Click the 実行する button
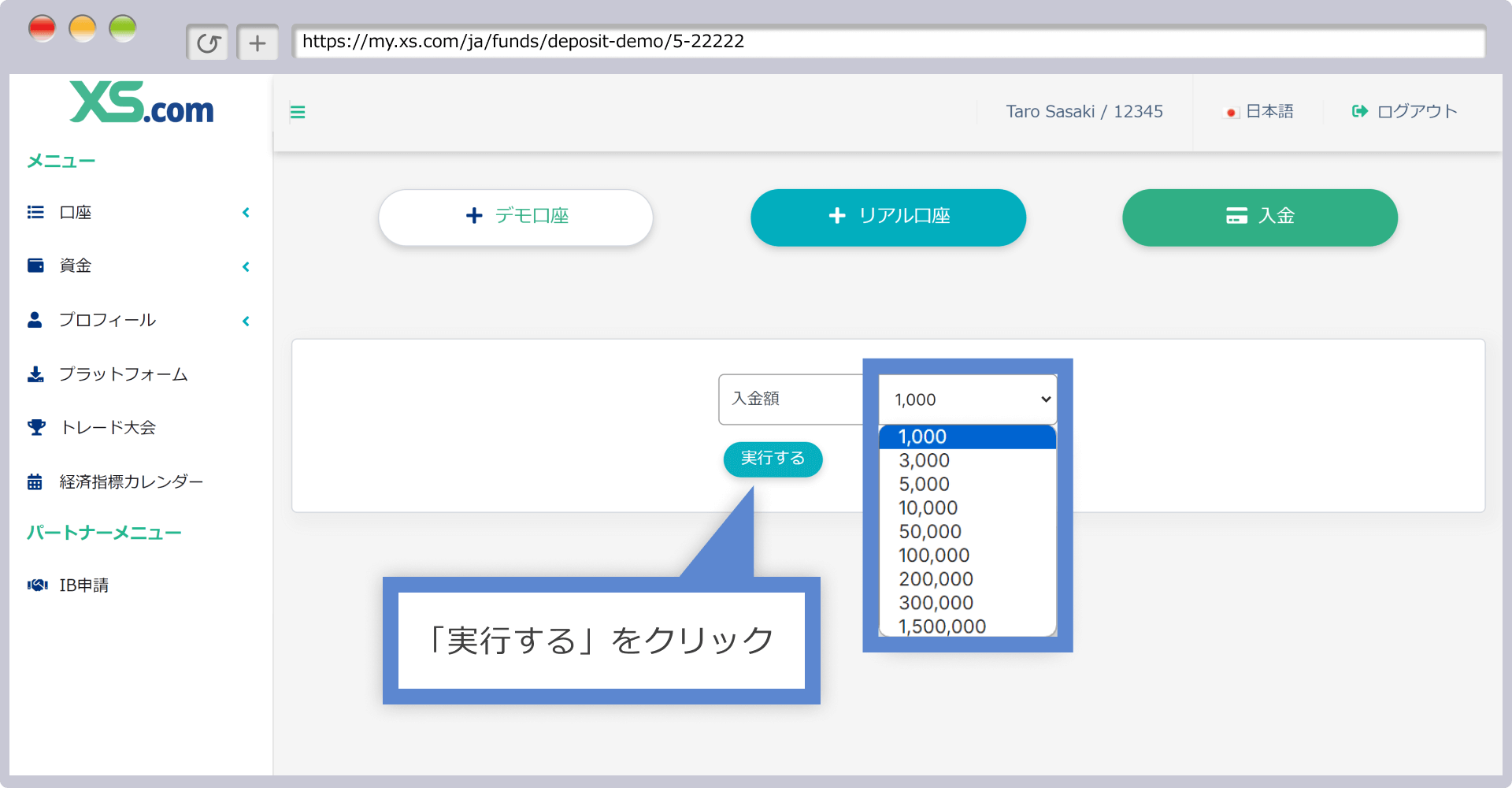 coord(773,459)
